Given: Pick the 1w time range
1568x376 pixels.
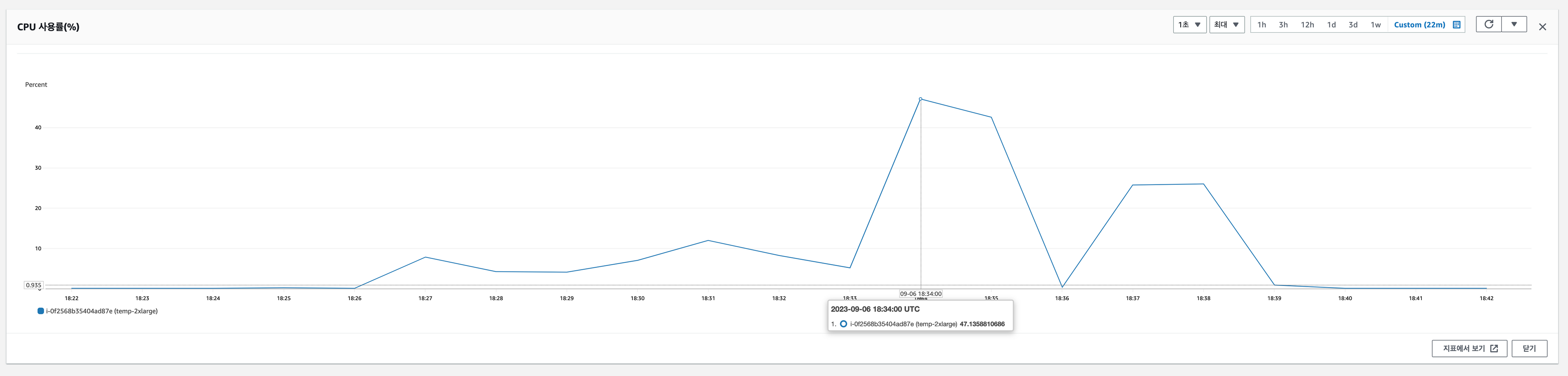Looking at the screenshot, I should click(1375, 25).
